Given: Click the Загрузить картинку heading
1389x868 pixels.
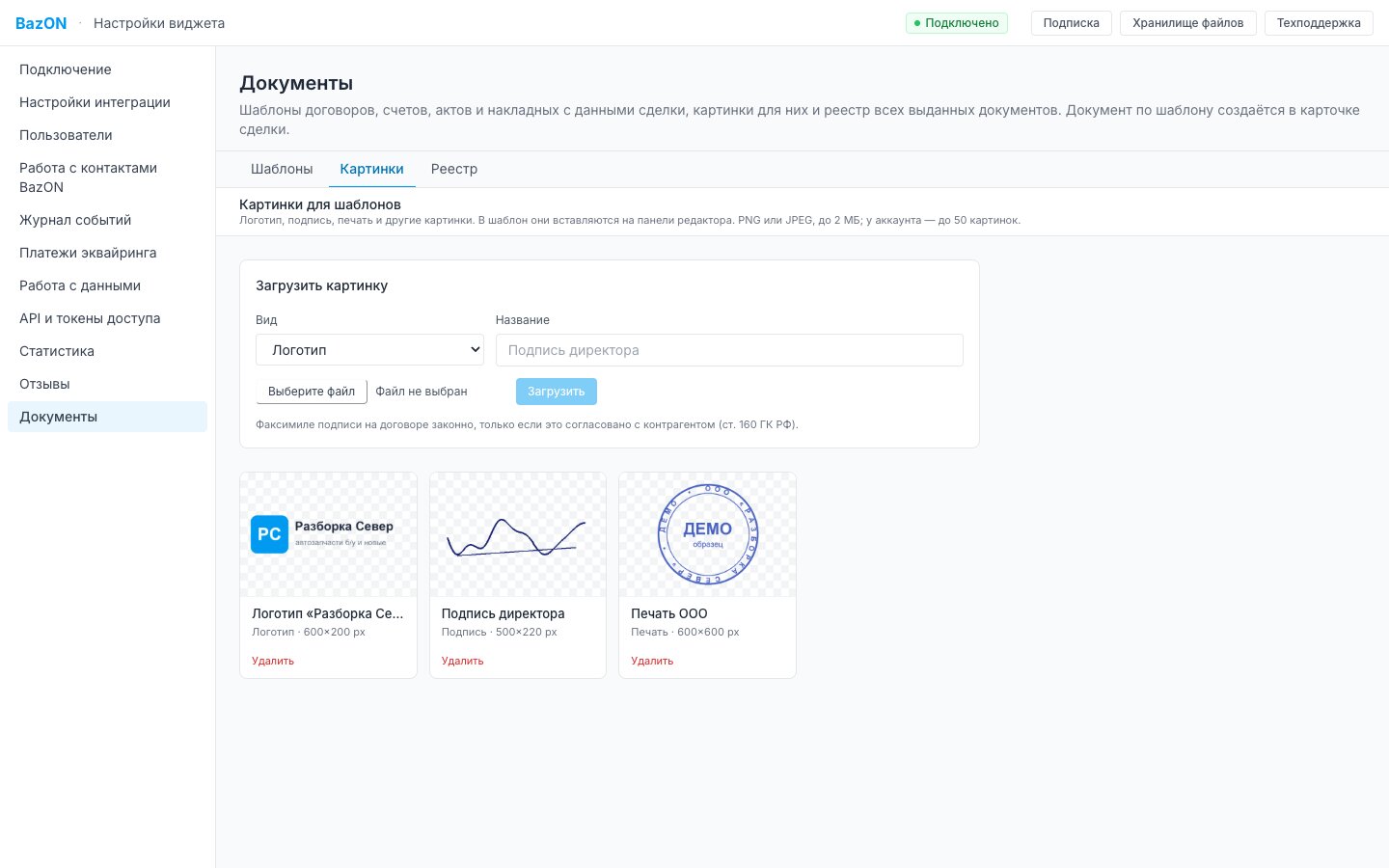Looking at the screenshot, I should [322, 285].
